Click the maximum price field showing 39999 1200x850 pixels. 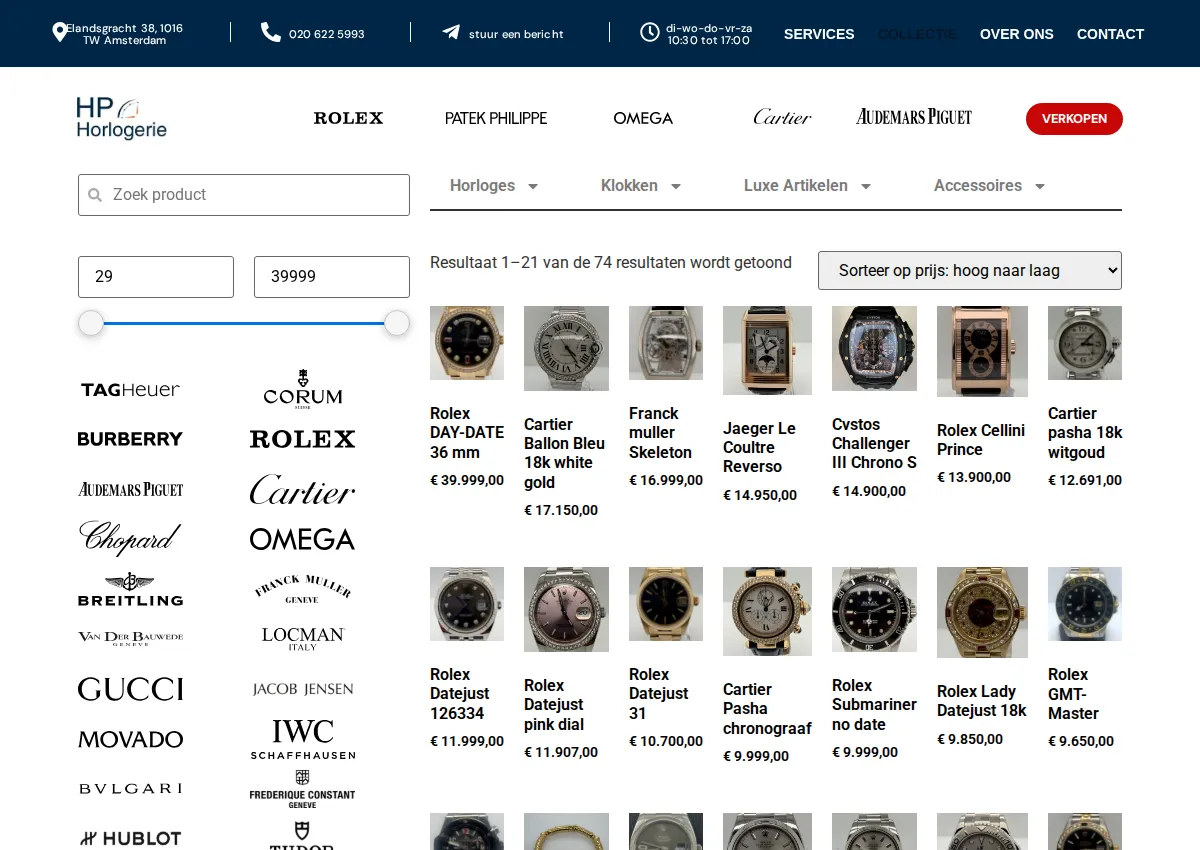point(332,277)
